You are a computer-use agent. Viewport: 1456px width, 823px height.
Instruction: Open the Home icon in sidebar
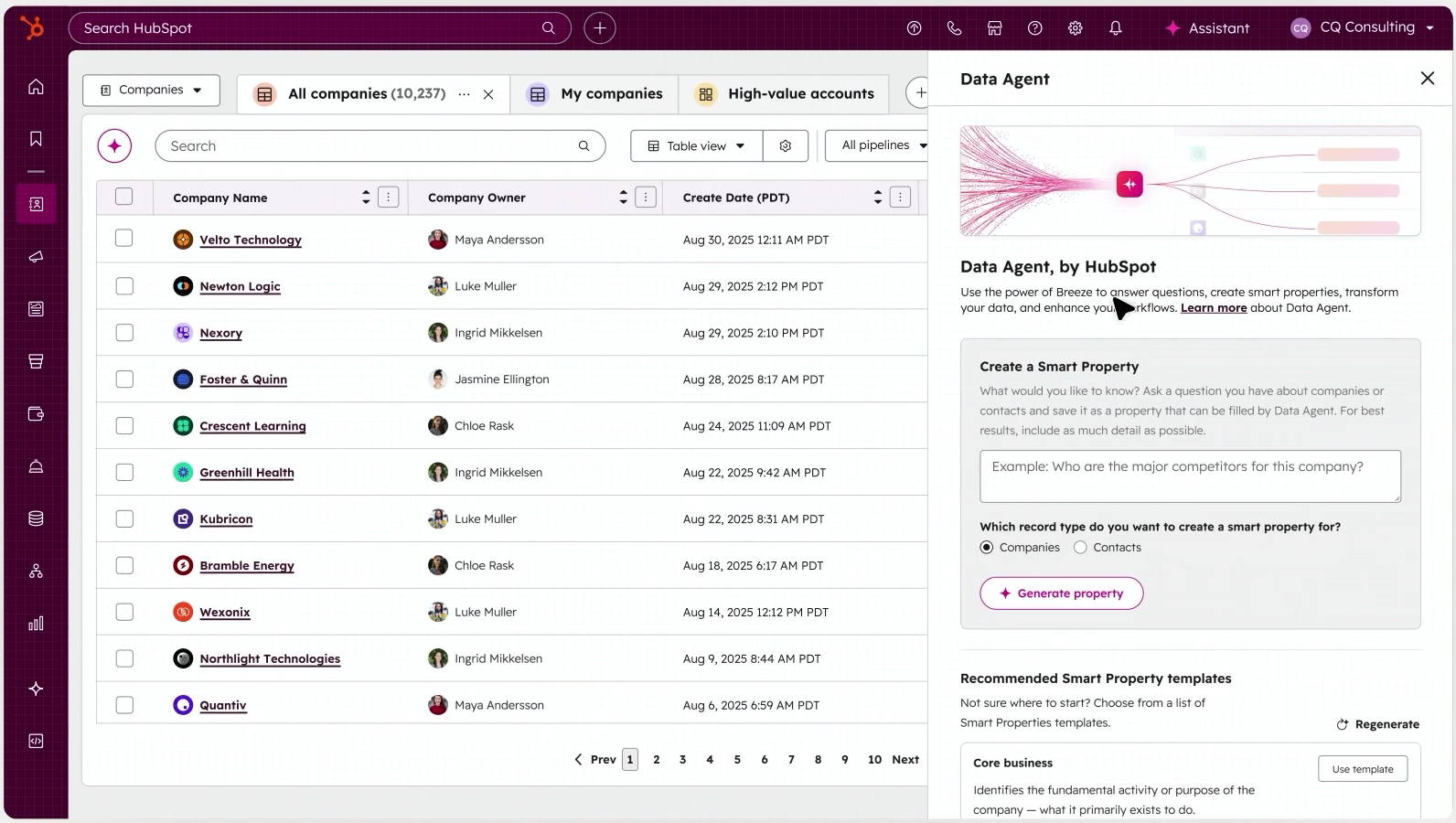pyautogui.click(x=36, y=87)
